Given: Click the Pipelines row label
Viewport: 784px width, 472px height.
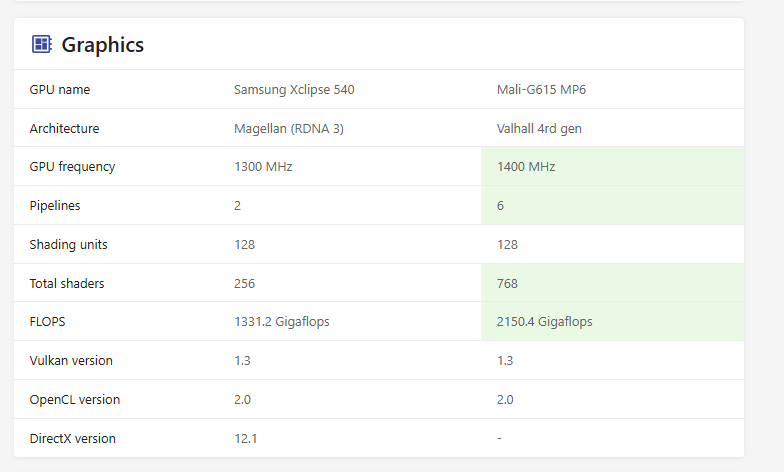Looking at the screenshot, I should pyautogui.click(x=55, y=206).
